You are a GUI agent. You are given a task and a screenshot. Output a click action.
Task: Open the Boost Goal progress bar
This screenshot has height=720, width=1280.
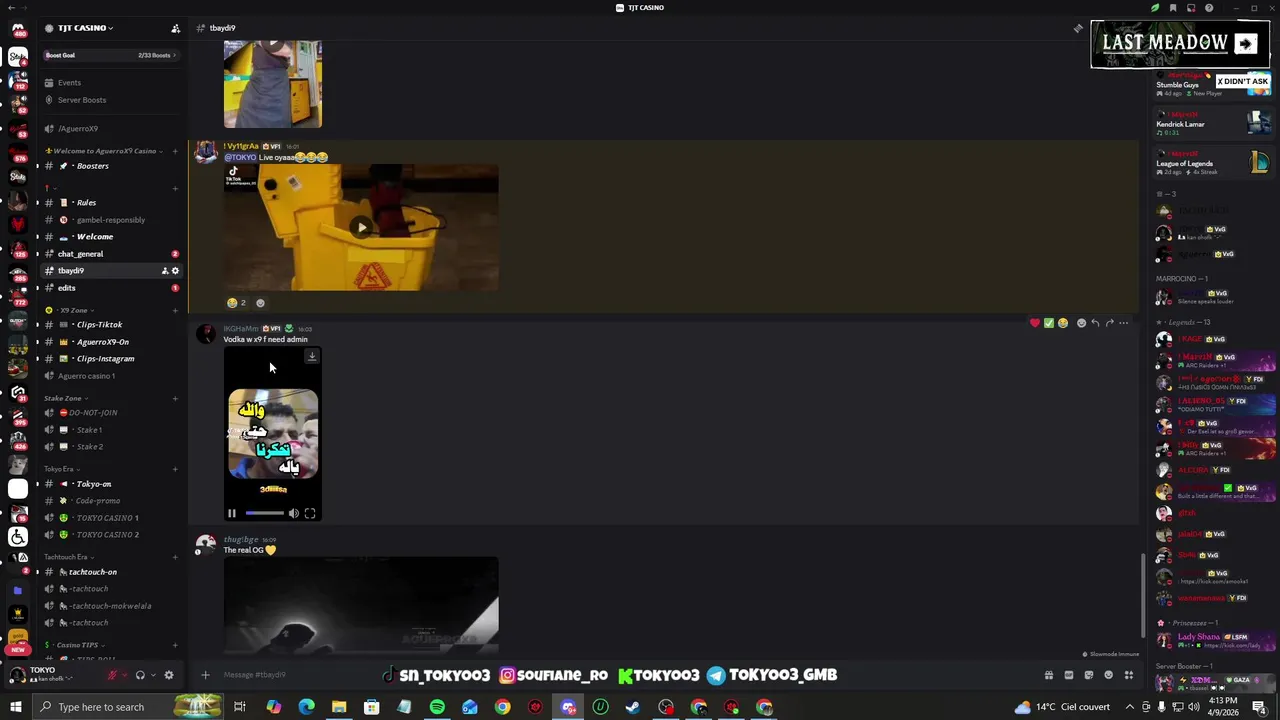[110, 55]
